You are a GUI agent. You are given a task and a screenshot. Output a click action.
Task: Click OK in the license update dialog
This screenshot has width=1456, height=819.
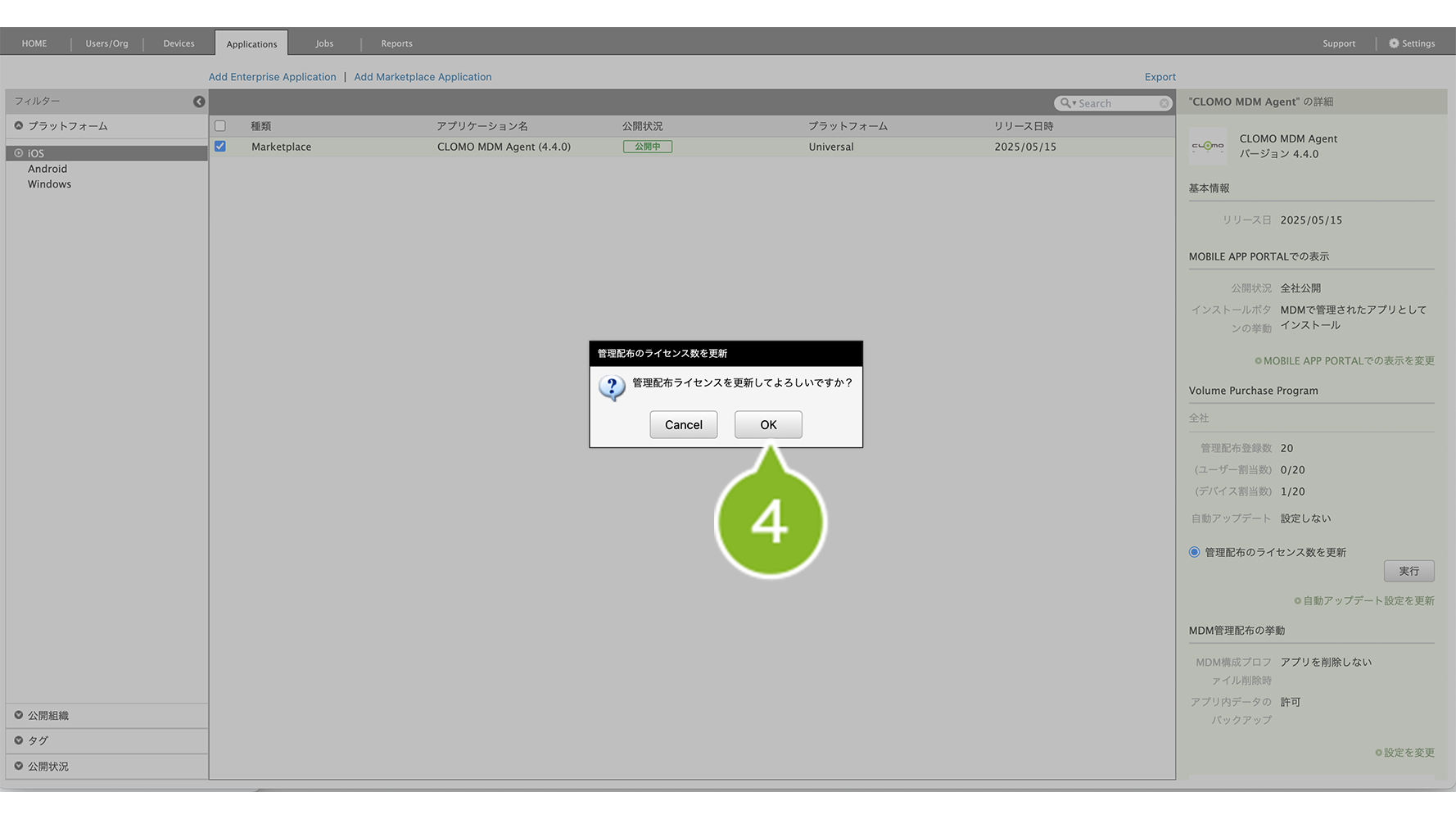click(x=767, y=424)
